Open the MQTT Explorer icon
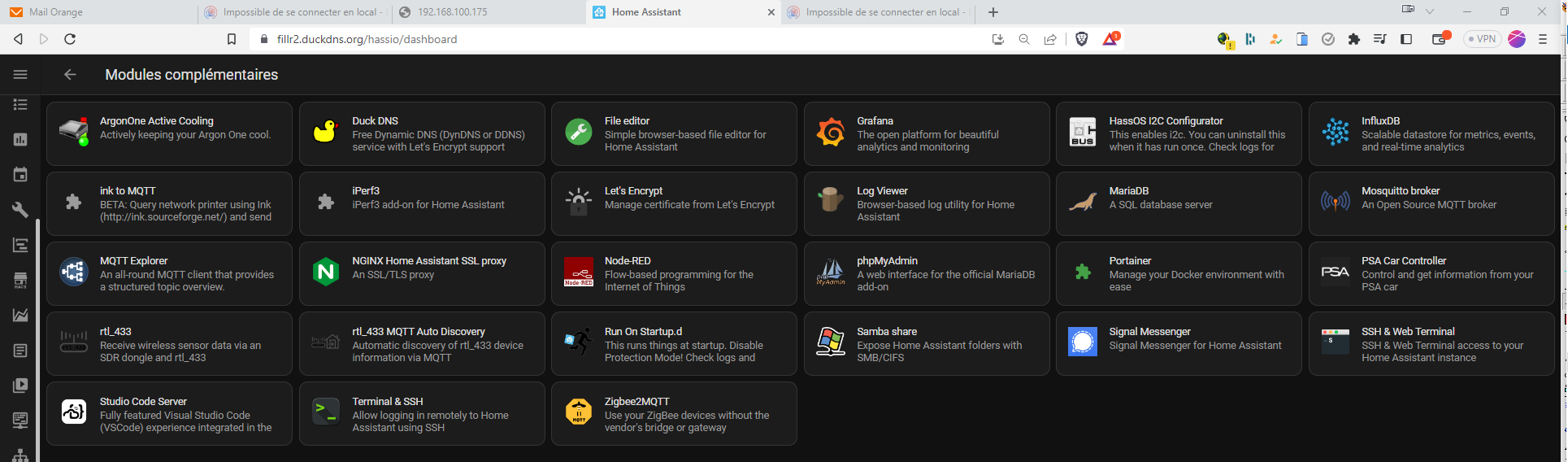The height and width of the screenshot is (462, 1568). pyautogui.click(x=74, y=272)
